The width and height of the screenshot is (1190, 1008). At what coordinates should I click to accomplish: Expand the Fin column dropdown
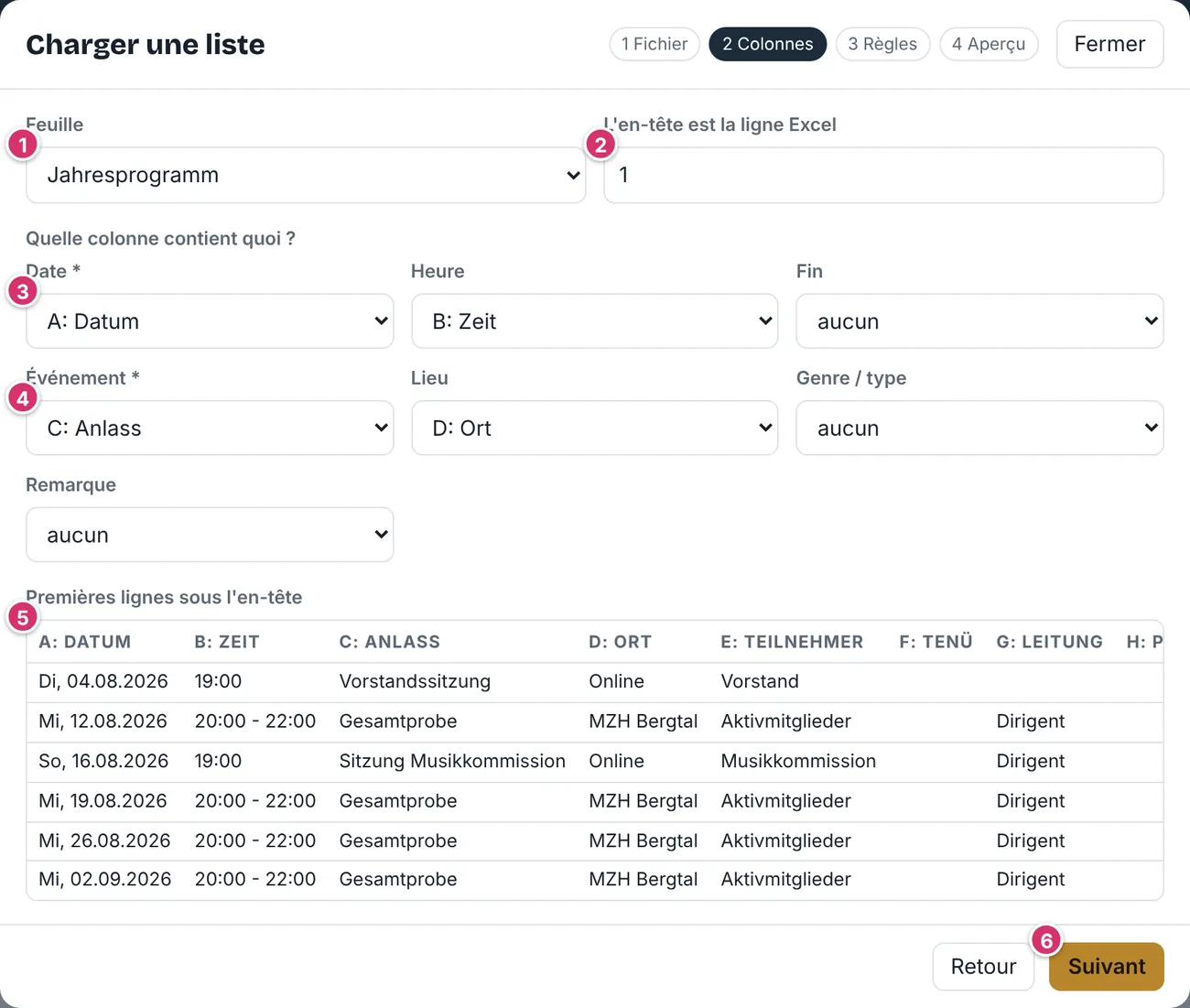pyautogui.click(x=979, y=321)
